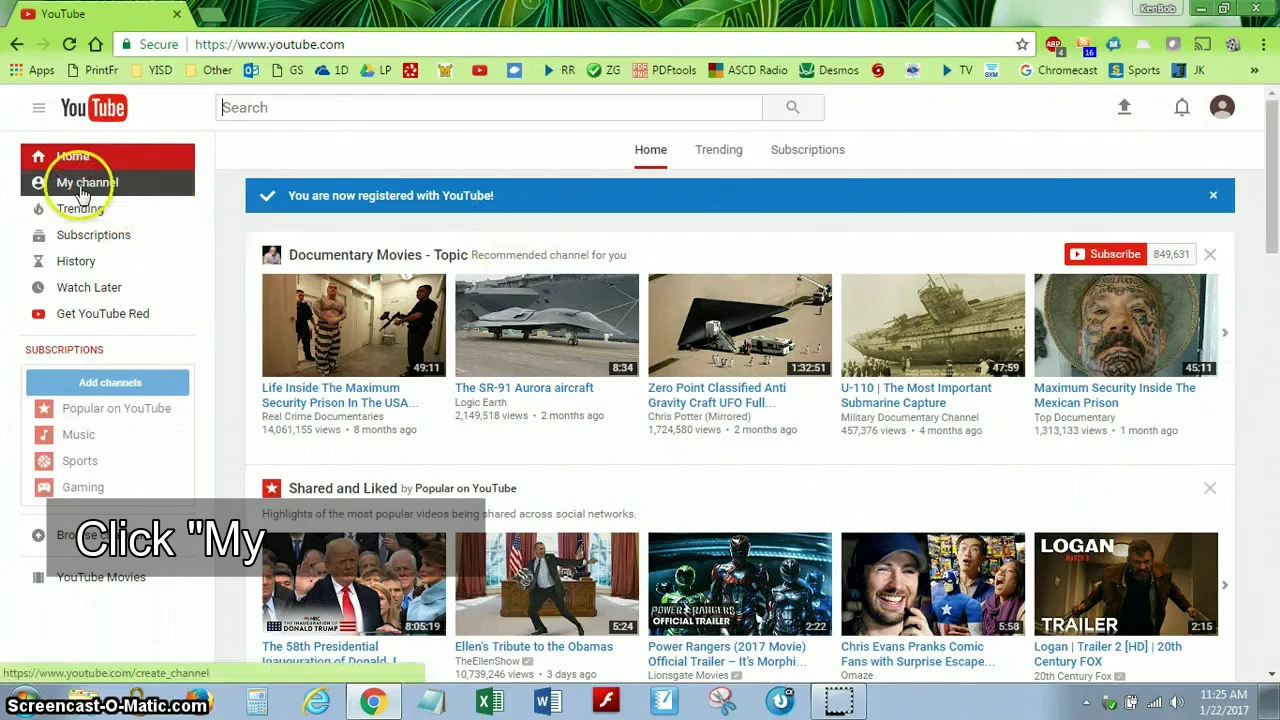Open the Documentary Movies - Topic channel title
The height and width of the screenshot is (720, 1280).
(378, 255)
